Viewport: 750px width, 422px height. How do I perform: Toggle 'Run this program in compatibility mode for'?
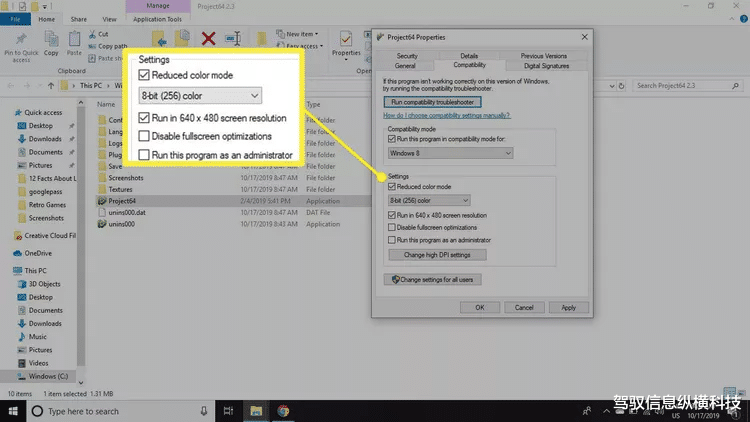pos(392,139)
